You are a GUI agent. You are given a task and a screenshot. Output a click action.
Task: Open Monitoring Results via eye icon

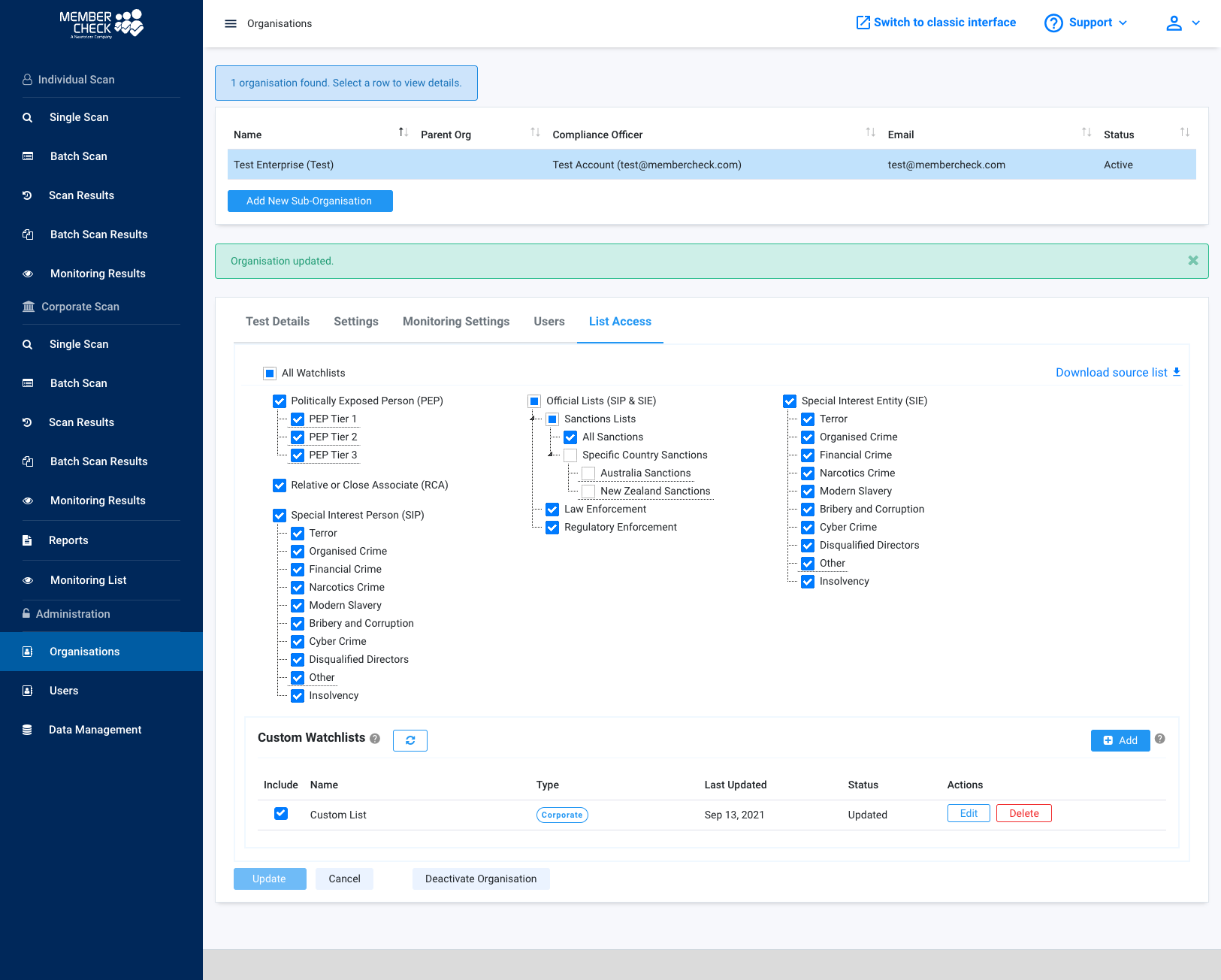pos(28,274)
